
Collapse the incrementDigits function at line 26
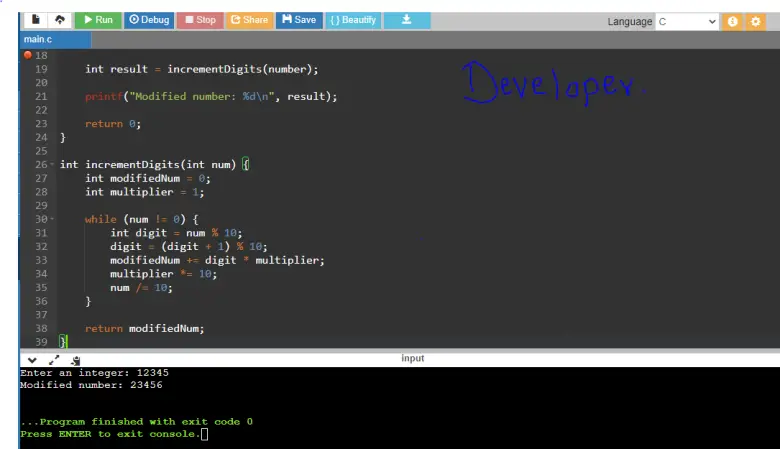point(52,164)
